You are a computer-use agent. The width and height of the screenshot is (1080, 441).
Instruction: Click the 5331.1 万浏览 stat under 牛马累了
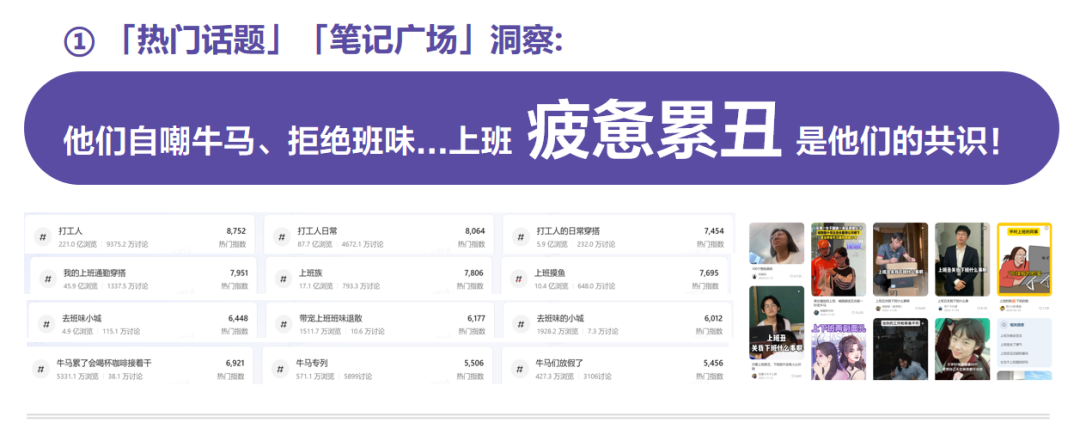point(77,377)
